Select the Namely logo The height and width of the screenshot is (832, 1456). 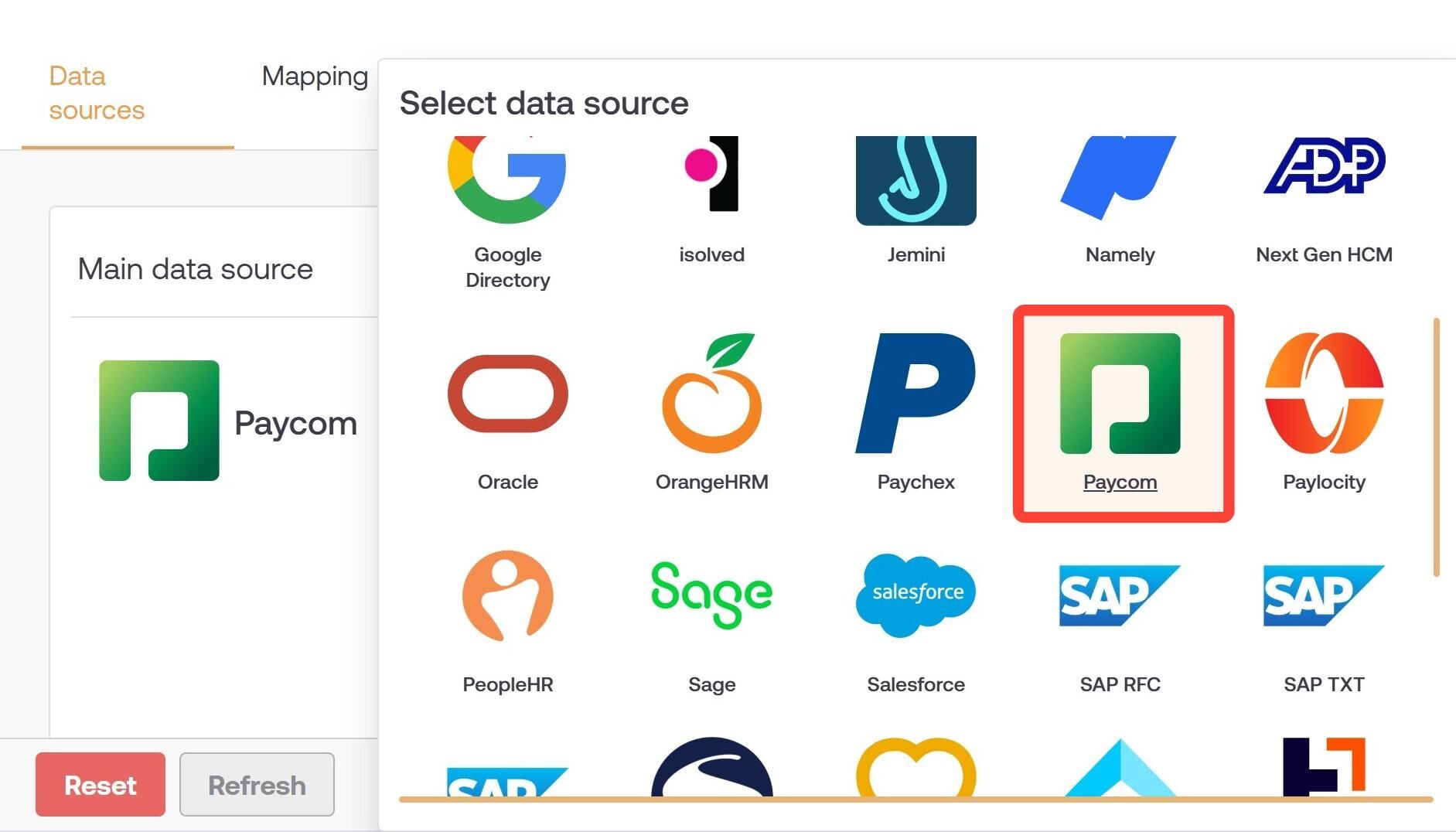click(1119, 179)
